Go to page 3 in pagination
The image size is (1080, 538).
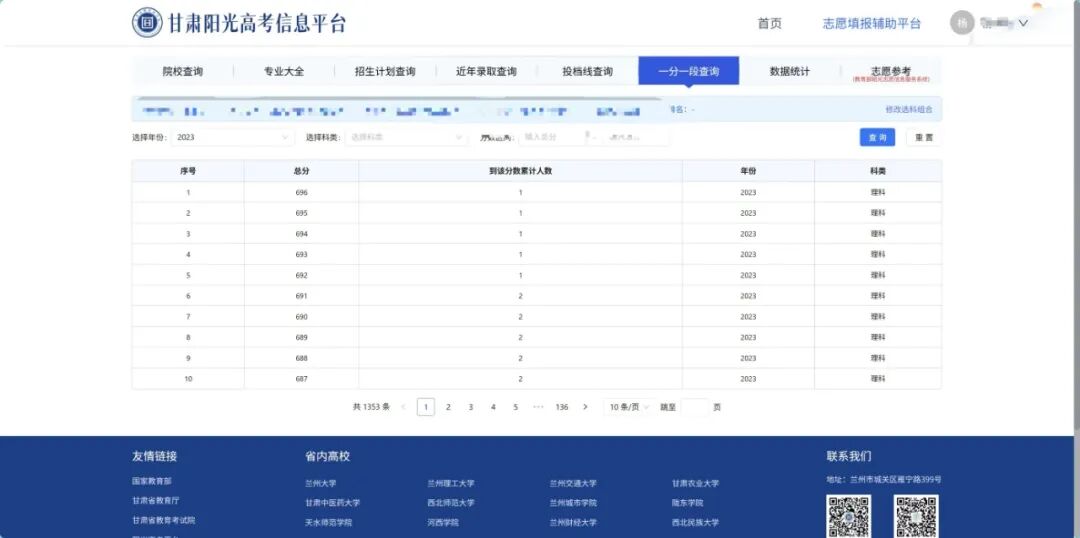[x=470, y=407]
